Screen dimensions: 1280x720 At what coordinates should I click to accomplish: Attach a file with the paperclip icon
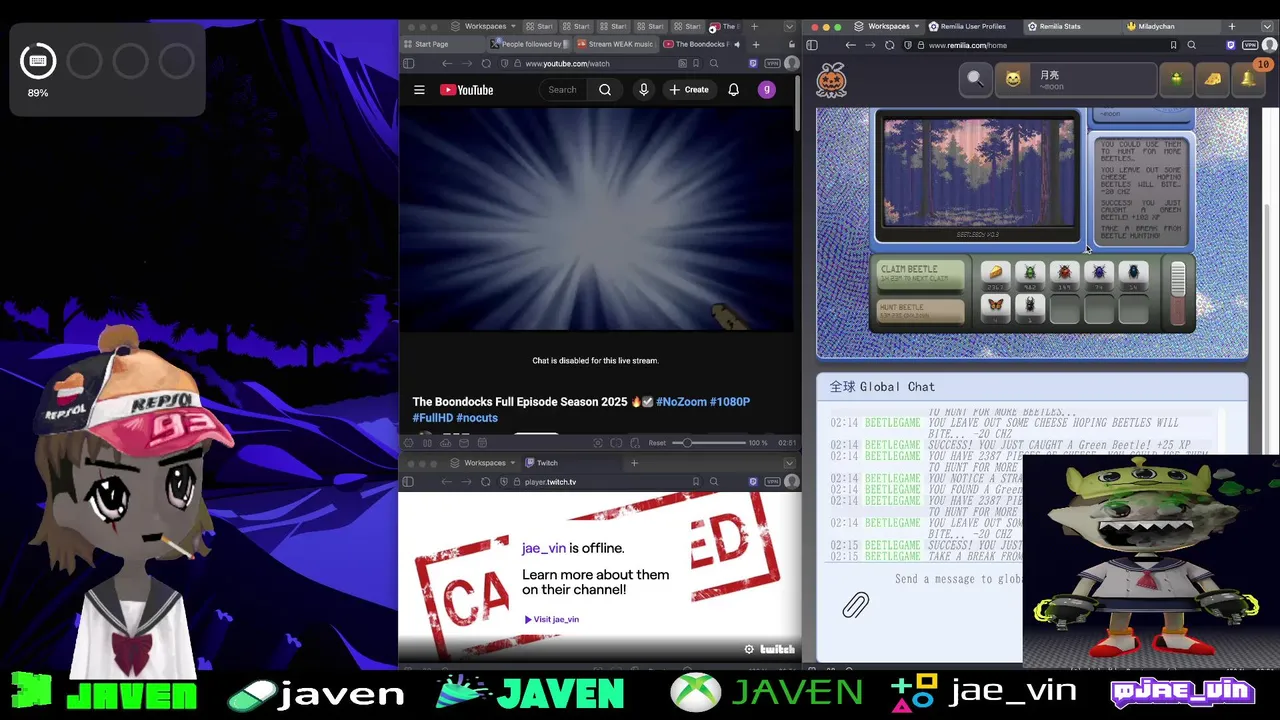click(x=855, y=604)
